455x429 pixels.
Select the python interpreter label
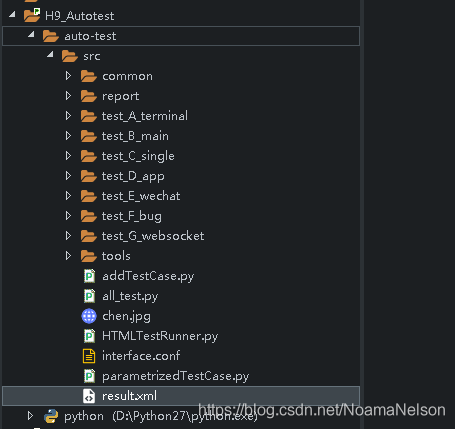tap(161, 416)
